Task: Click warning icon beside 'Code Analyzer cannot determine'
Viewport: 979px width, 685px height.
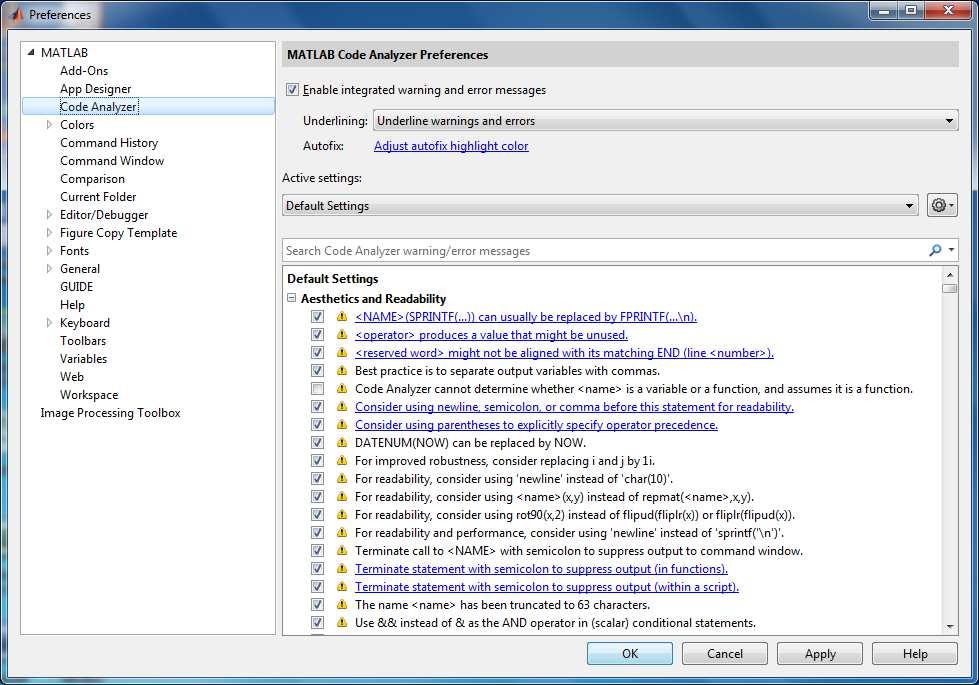Action: tap(342, 388)
